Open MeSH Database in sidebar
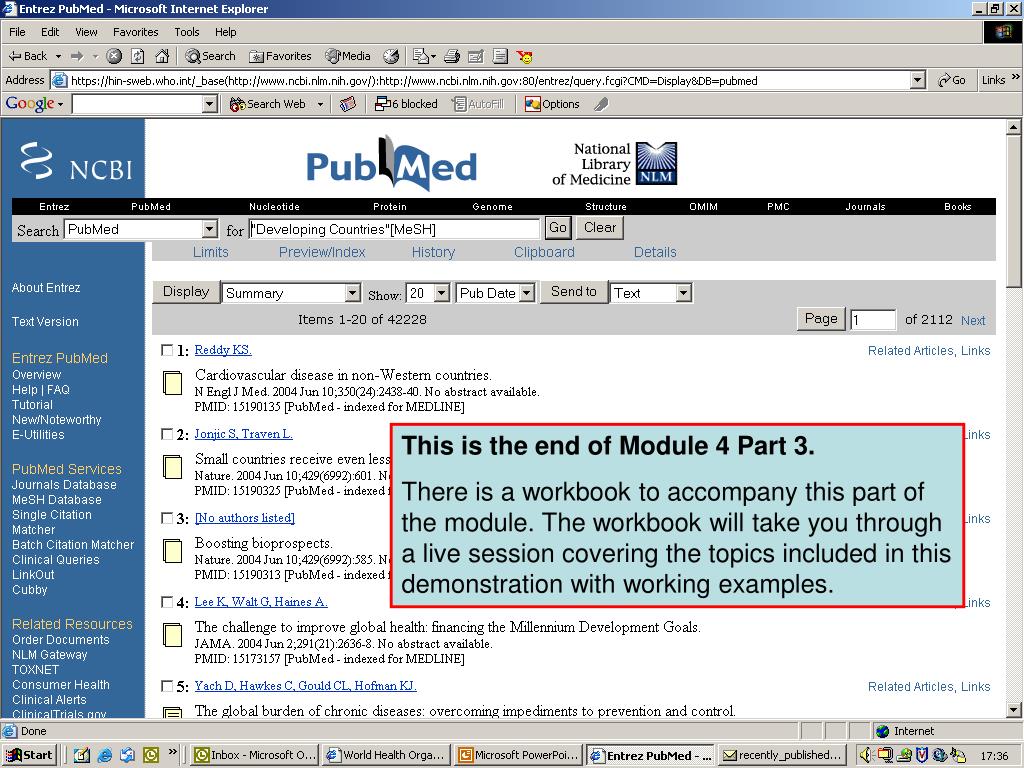Image resolution: width=1024 pixels, height=768 pixels. (57, 500)
